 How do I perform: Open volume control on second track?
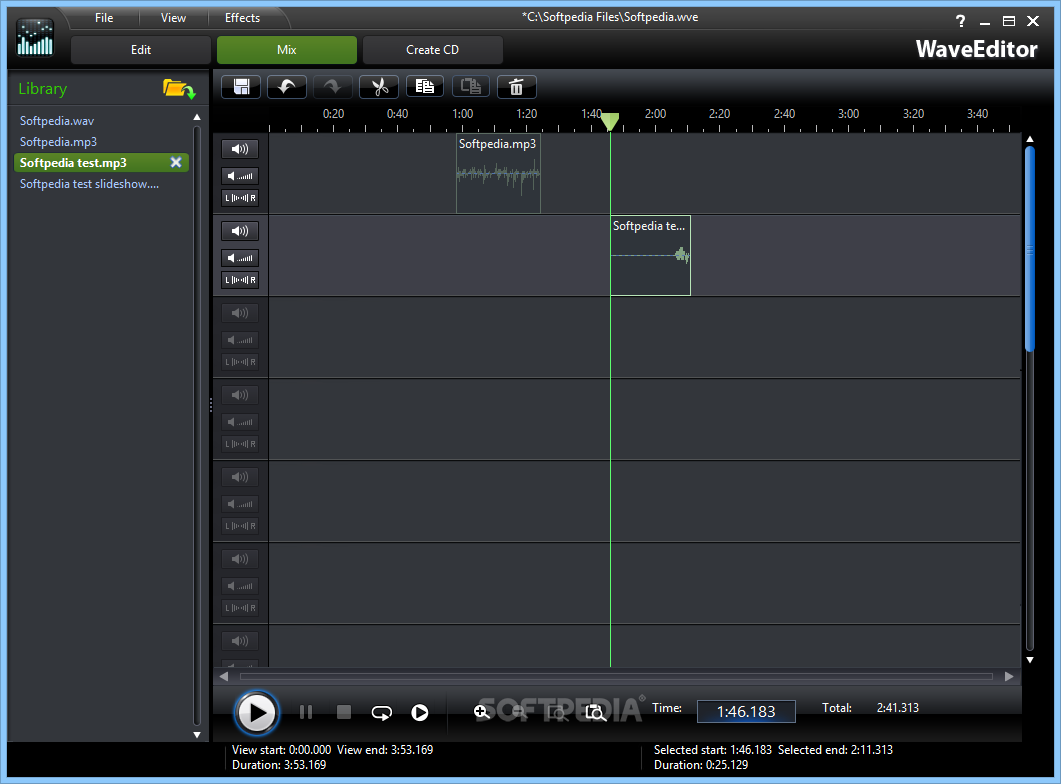click(x=240, y=258)
